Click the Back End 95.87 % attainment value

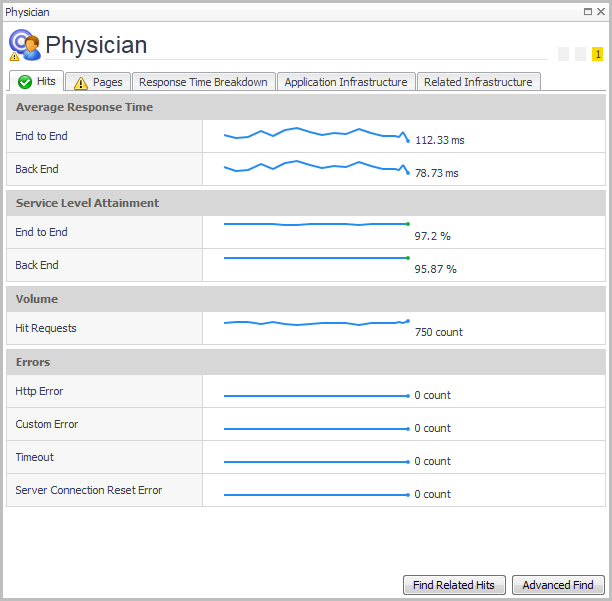[435, 270]
